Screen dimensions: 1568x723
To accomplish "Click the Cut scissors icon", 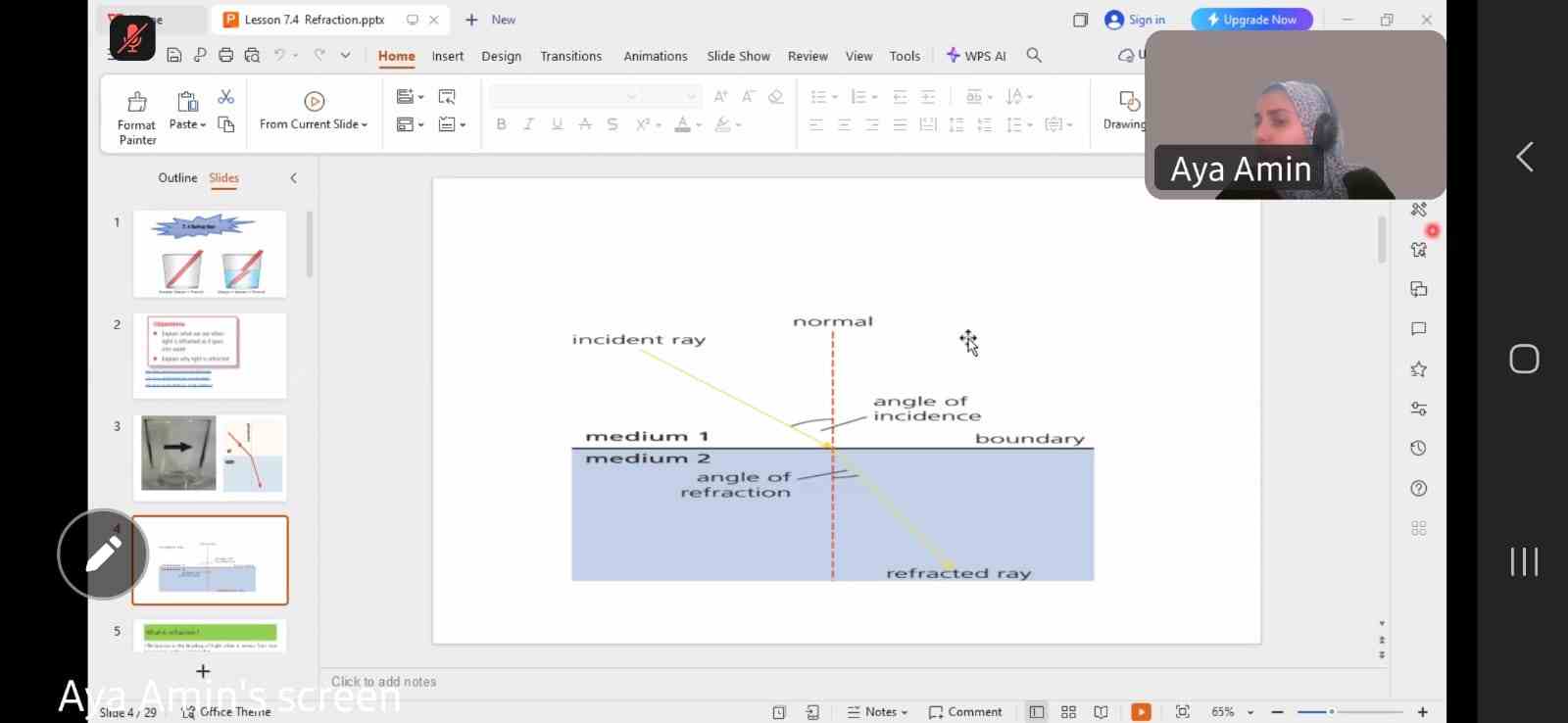I will pos(226,97).
